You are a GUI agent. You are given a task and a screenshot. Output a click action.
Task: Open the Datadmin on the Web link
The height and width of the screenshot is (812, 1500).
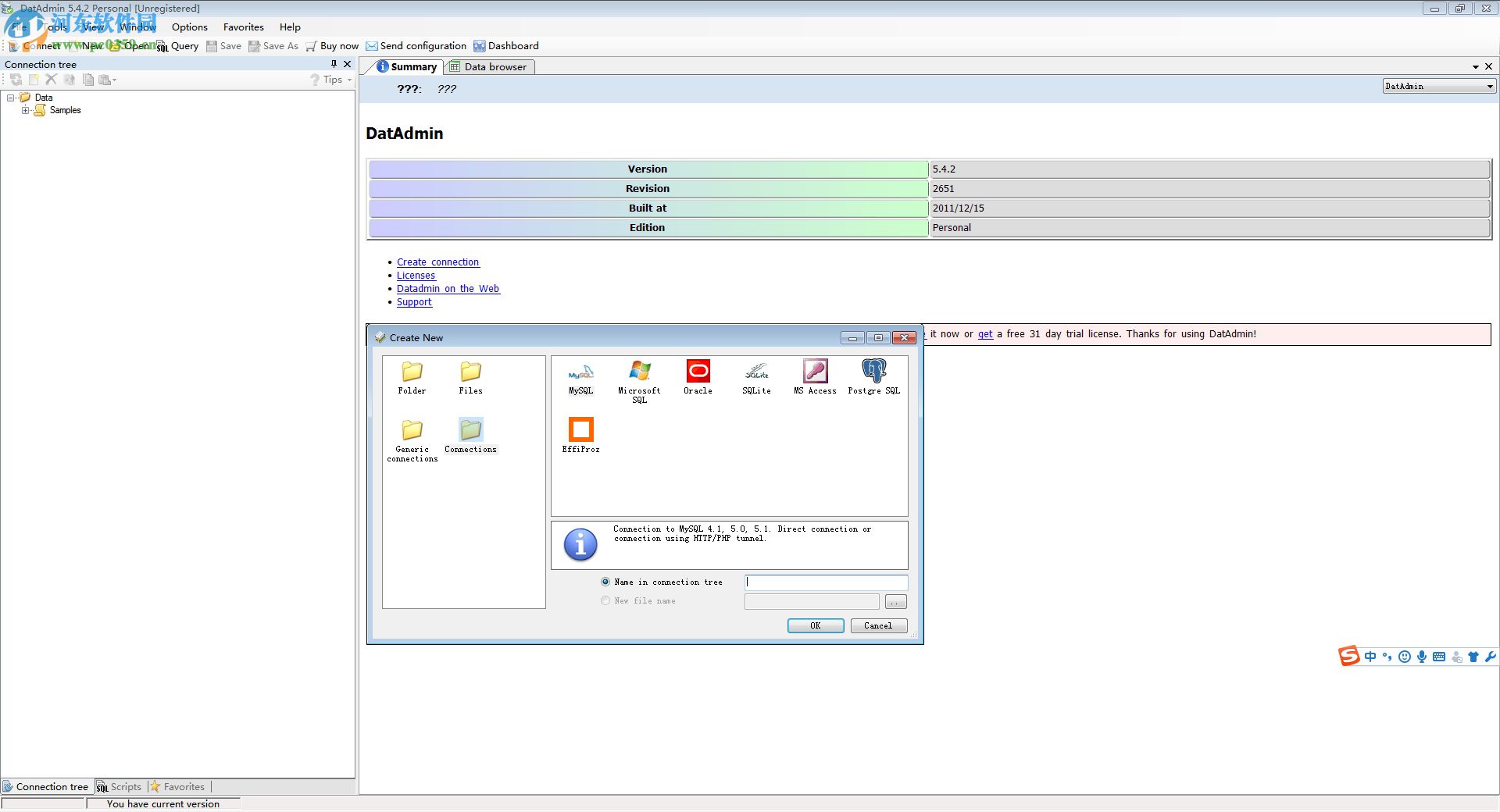pos(448,289)
